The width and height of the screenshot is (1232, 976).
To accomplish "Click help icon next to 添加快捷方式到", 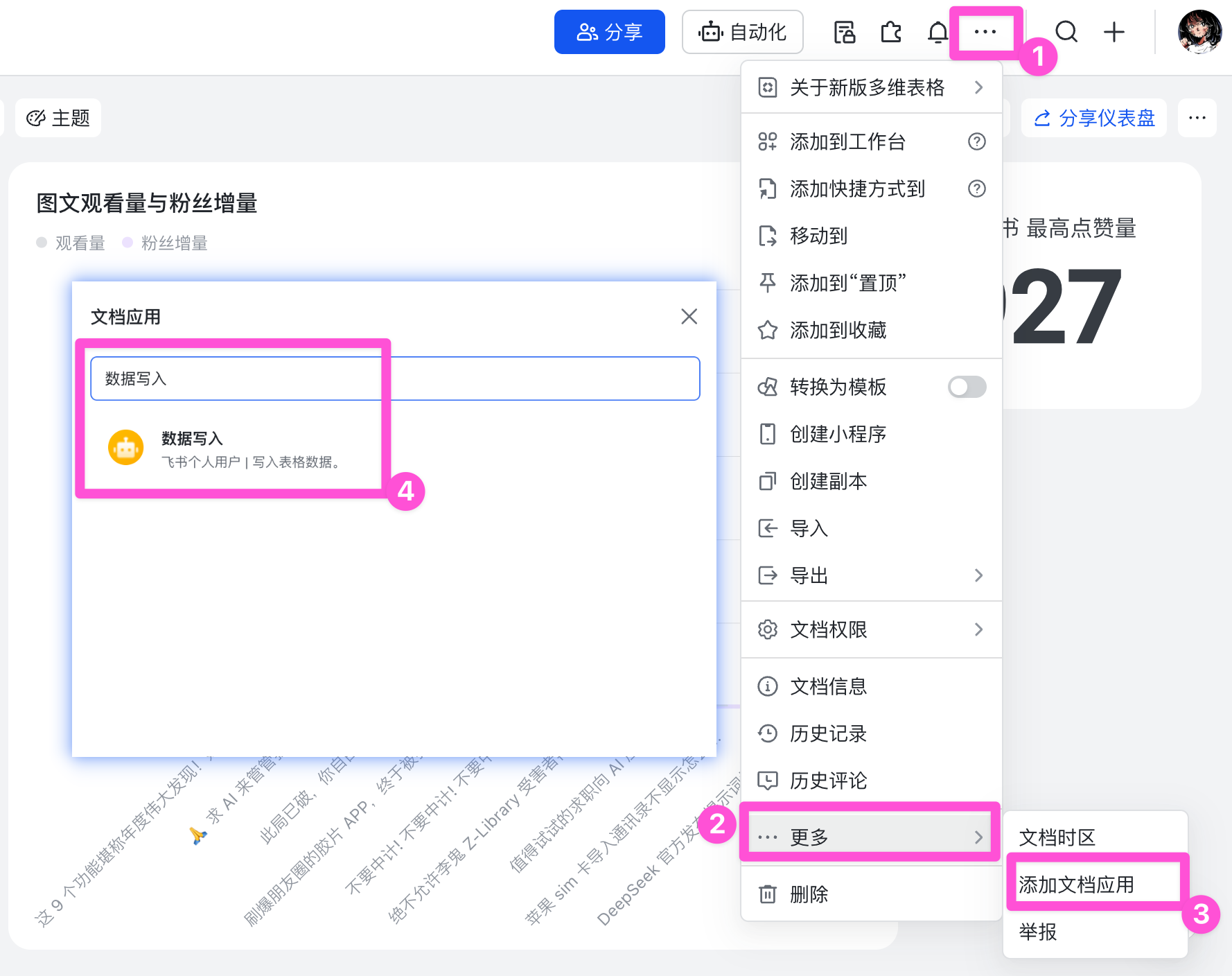I will (977, 189).
